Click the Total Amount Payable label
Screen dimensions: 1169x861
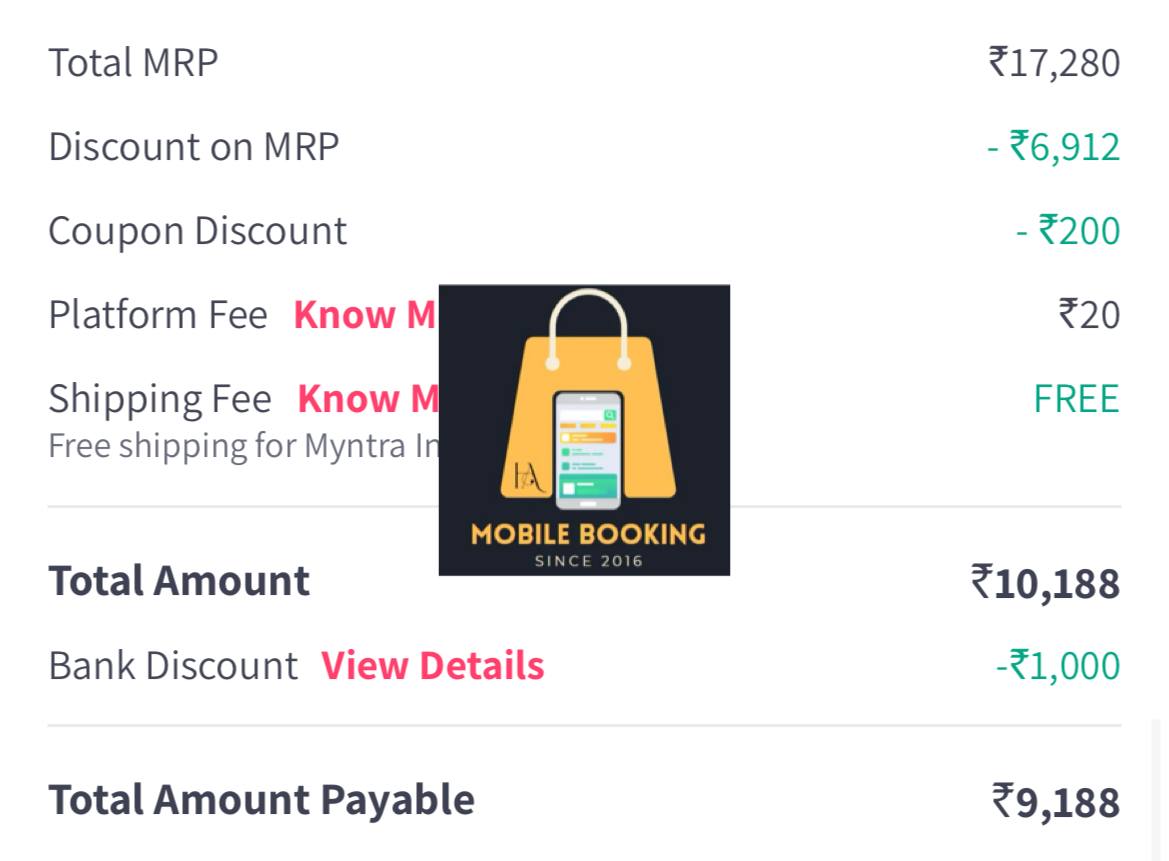(262, 801)
